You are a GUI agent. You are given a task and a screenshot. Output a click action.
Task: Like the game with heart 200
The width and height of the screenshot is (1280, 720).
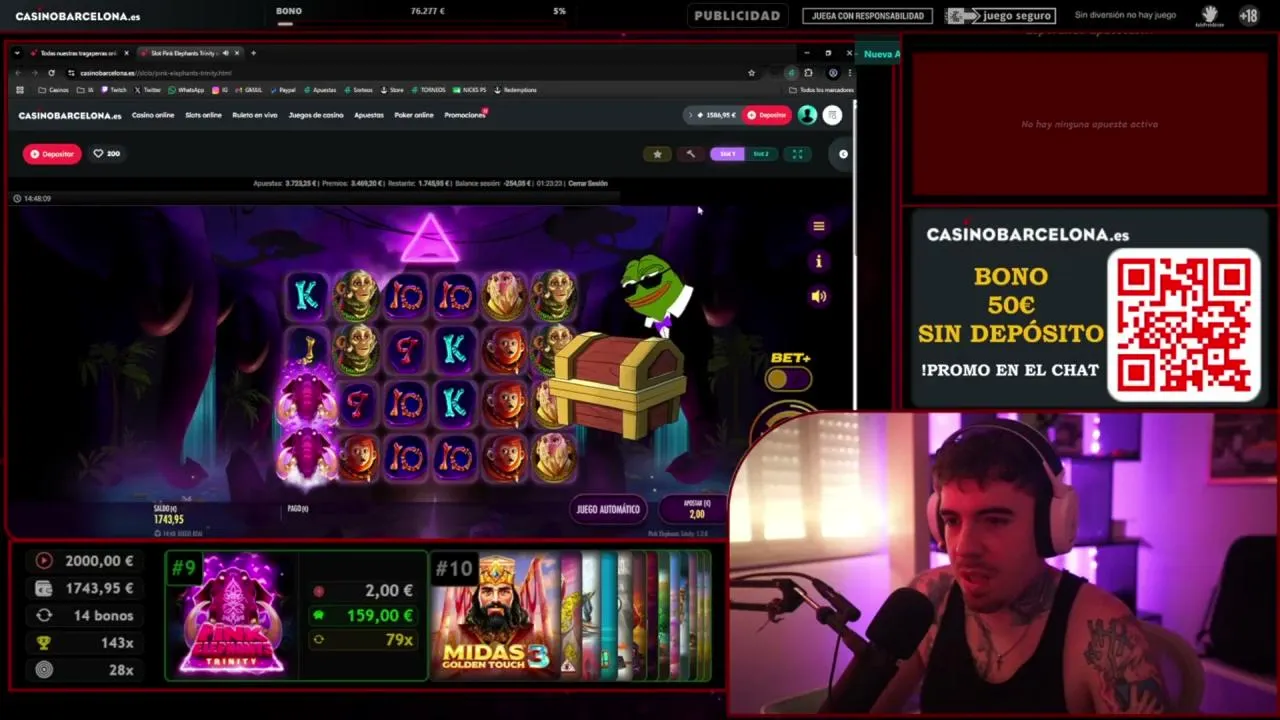106,154
